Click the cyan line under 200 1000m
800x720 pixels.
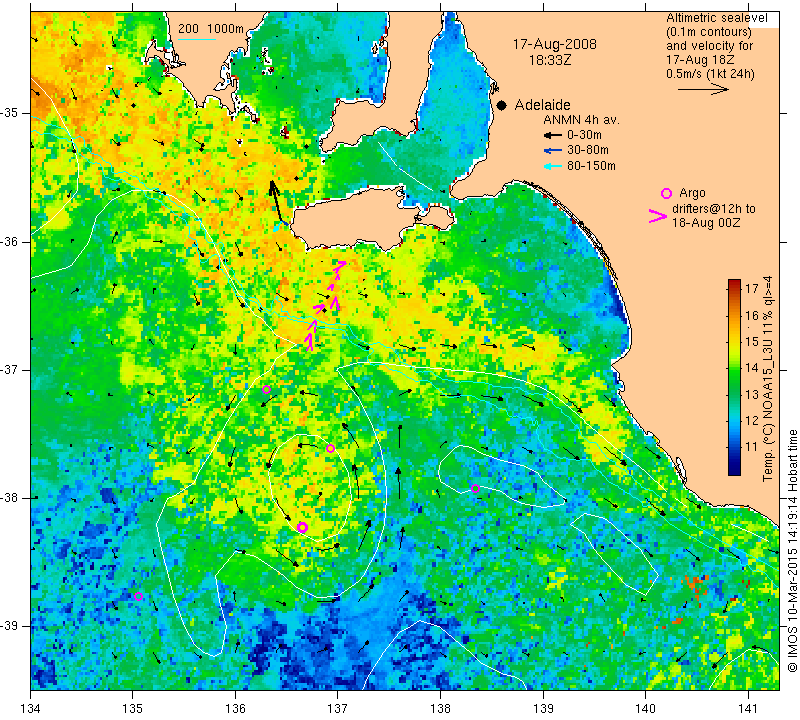[196, 39]
